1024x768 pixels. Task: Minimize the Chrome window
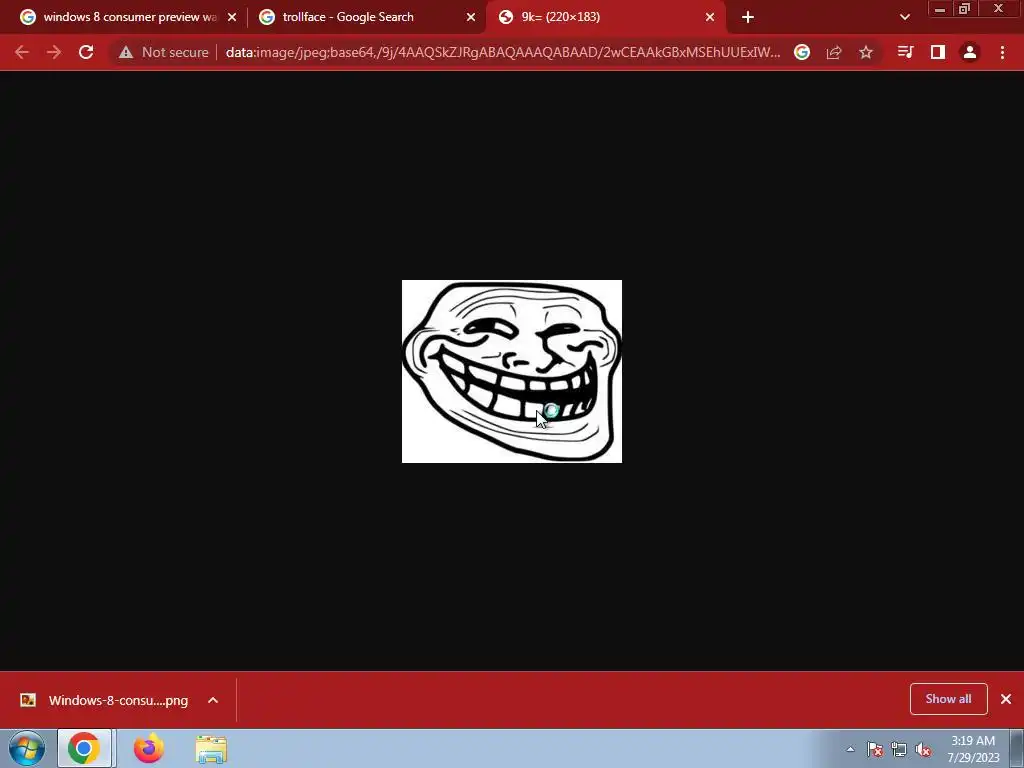coord(940,9)
